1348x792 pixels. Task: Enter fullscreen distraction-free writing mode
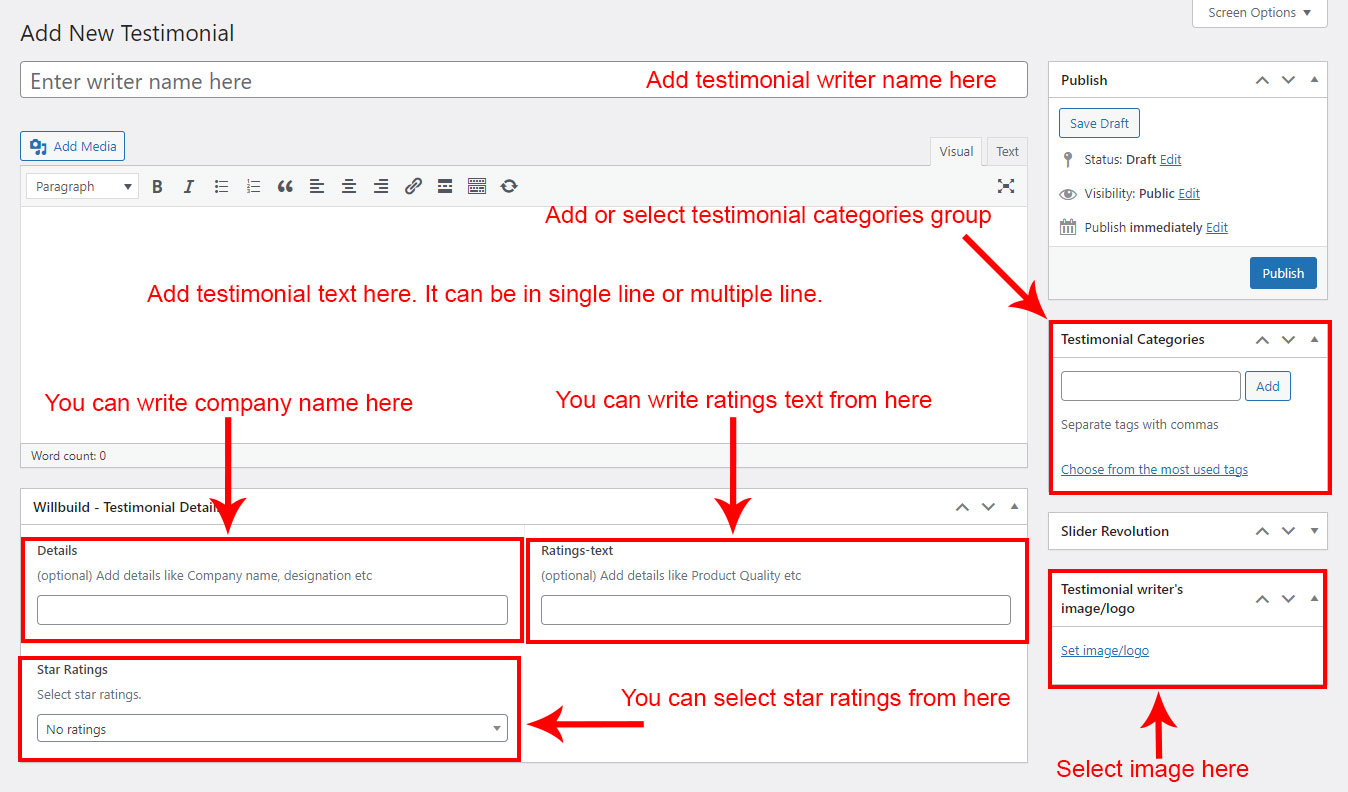click(x=1006, y=186)
